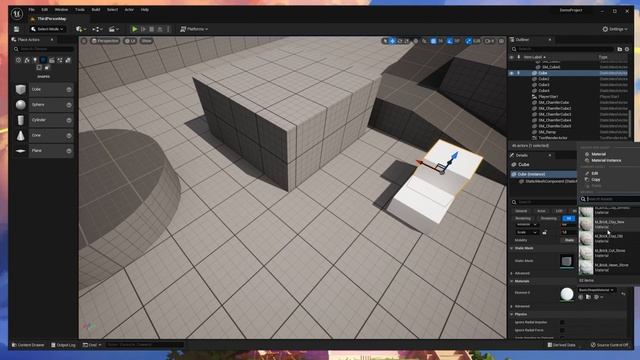The image size is (640, 360).
Task: Select SM_Ramp in the Outliner
Action: [547, 132]
